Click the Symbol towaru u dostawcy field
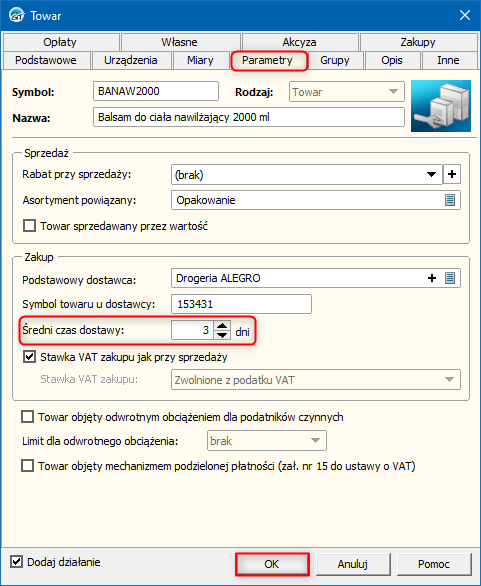The height and width of the screenshot is (586, 481). (x=241, y=304)
